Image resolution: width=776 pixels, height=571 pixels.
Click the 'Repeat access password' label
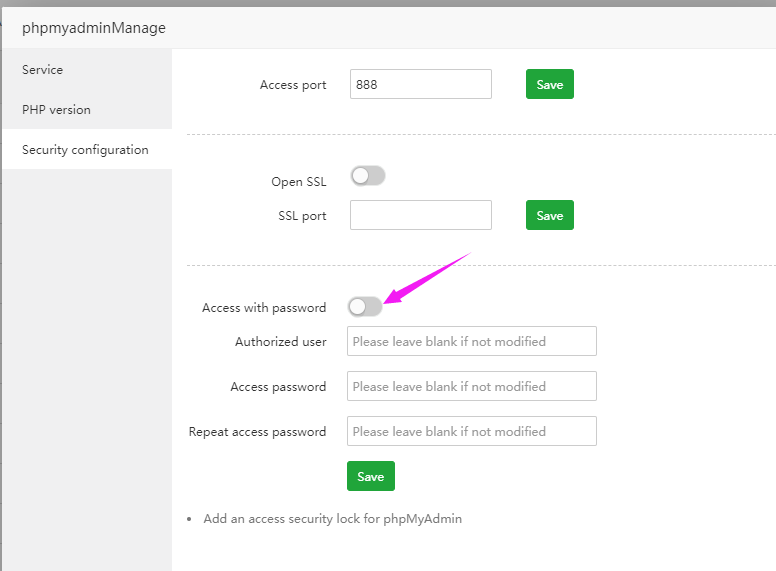pos(257,432)
